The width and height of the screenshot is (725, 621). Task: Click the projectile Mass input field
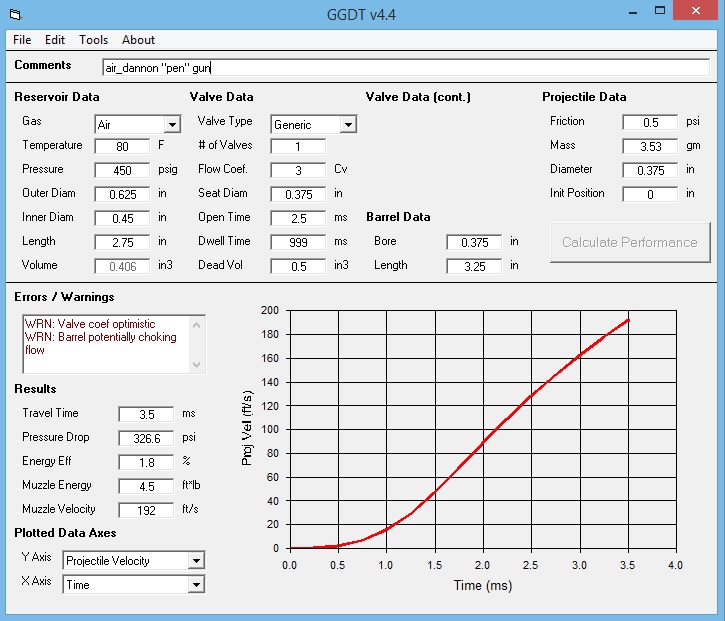click(649, 146)
